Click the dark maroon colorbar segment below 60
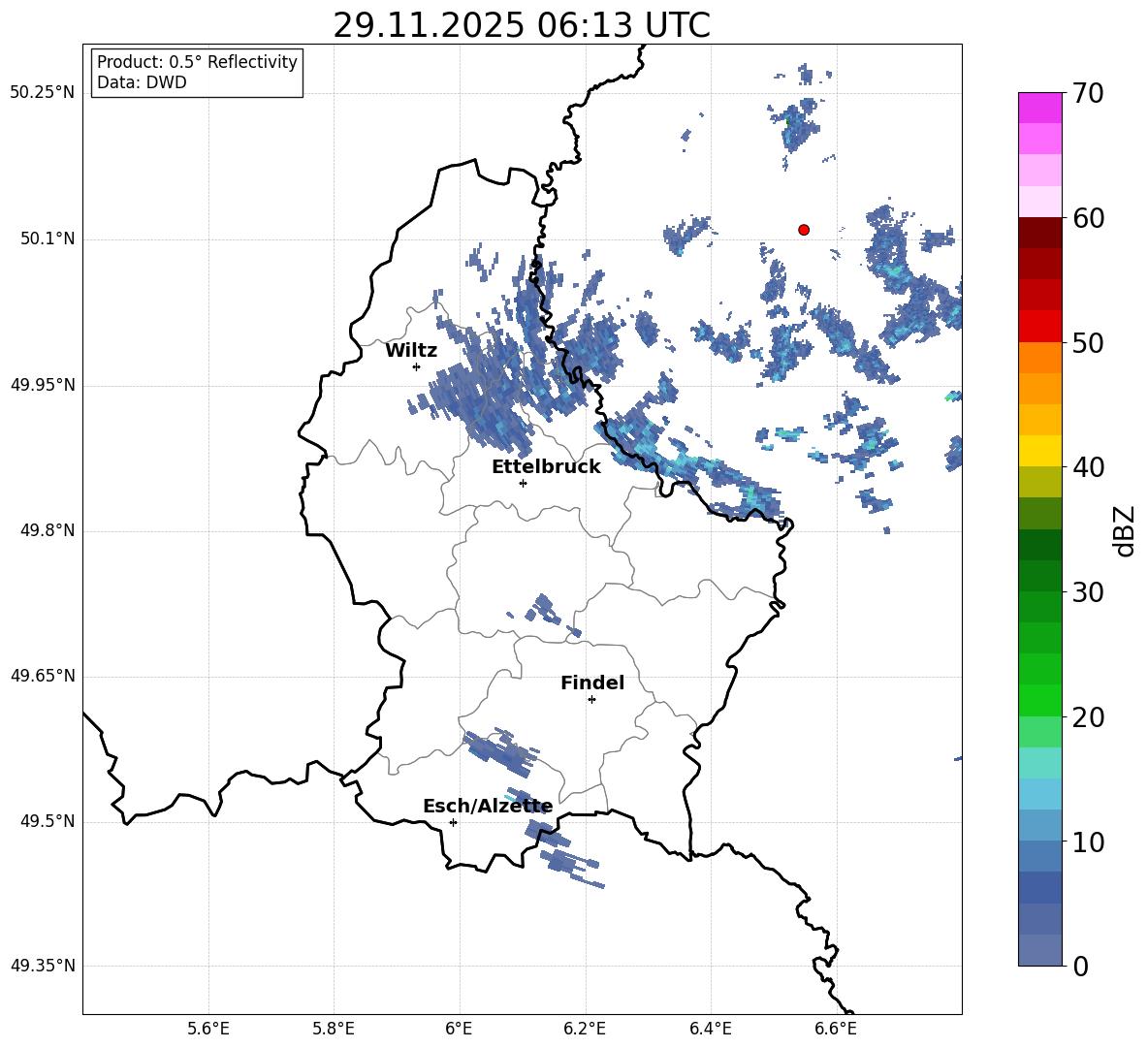The width and height of the screenshot is (1148, 1048). pos(1039,232)
